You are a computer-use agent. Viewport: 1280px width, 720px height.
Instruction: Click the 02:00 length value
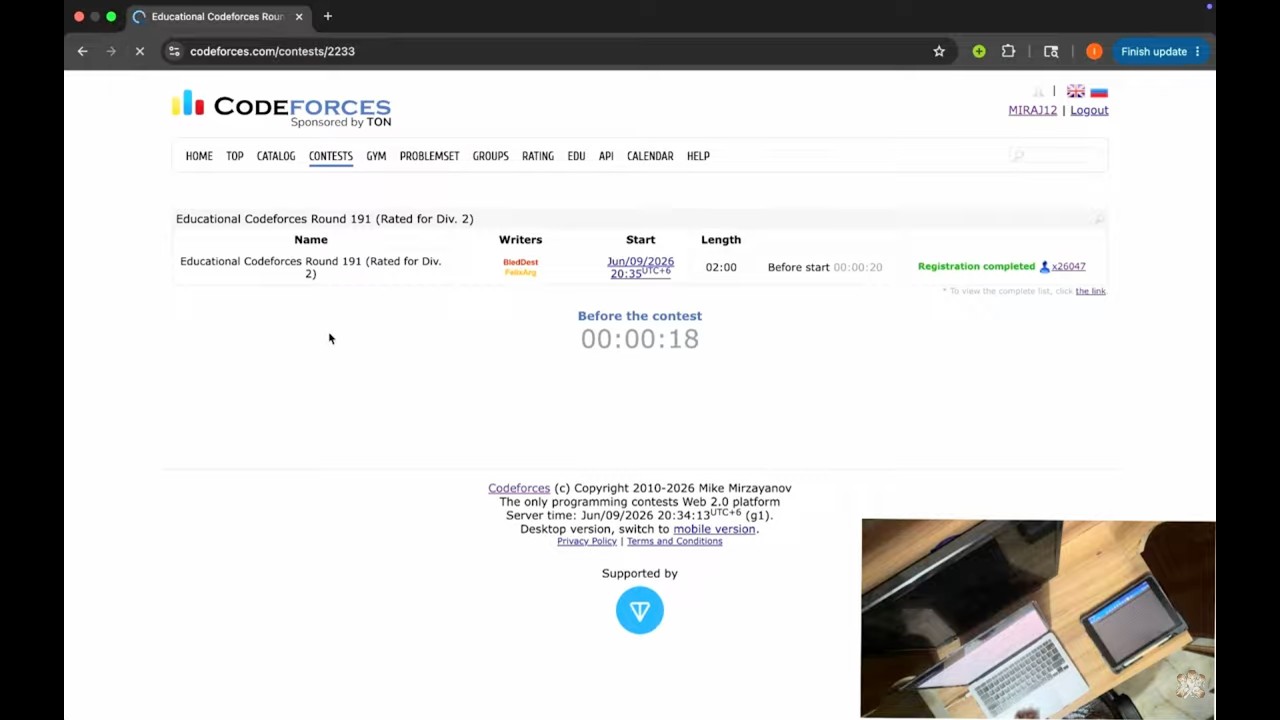tap(721, 267)
